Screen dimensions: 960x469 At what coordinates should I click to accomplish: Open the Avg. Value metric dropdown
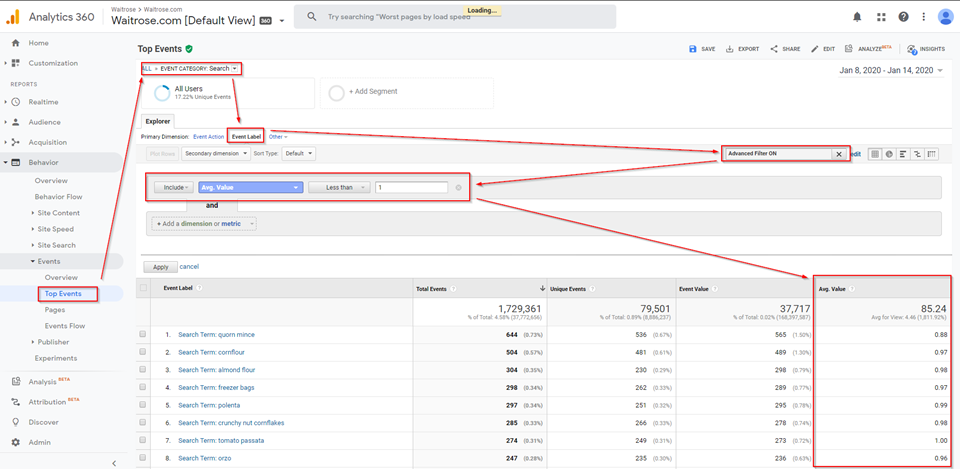[x=250, y=188]
